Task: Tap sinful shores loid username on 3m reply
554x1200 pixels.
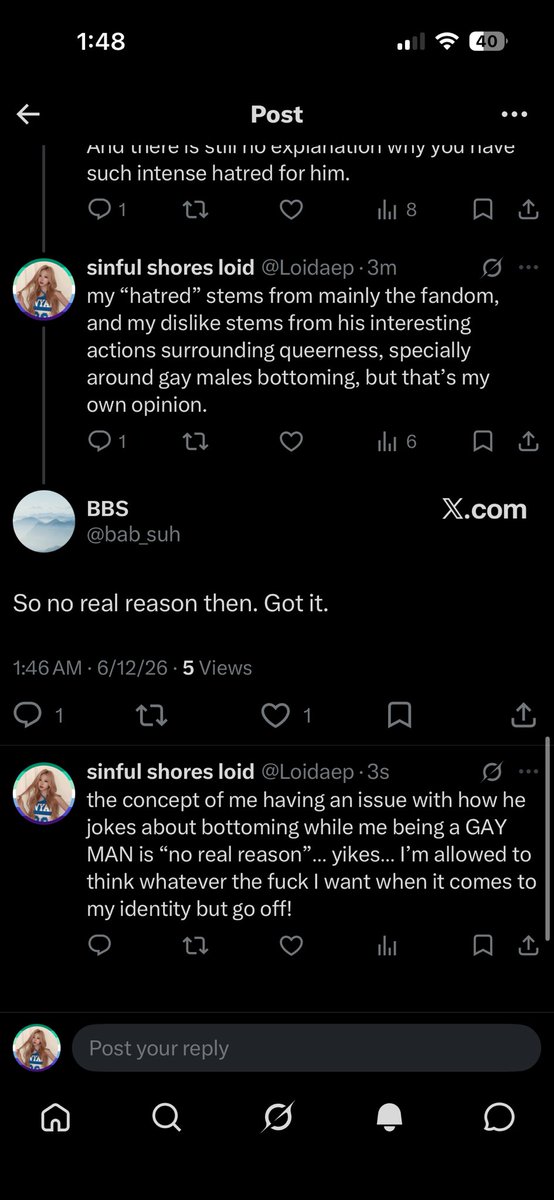Action: 171,267
